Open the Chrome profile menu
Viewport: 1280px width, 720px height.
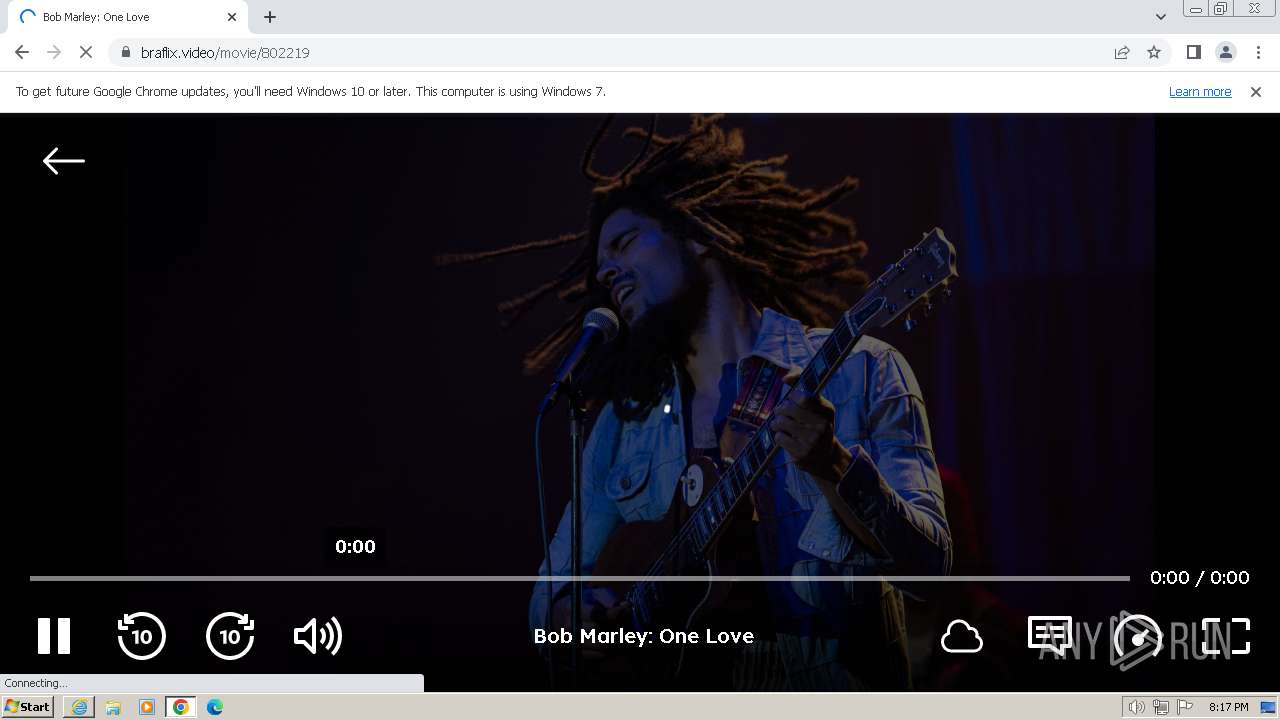tap(1226, 52)
